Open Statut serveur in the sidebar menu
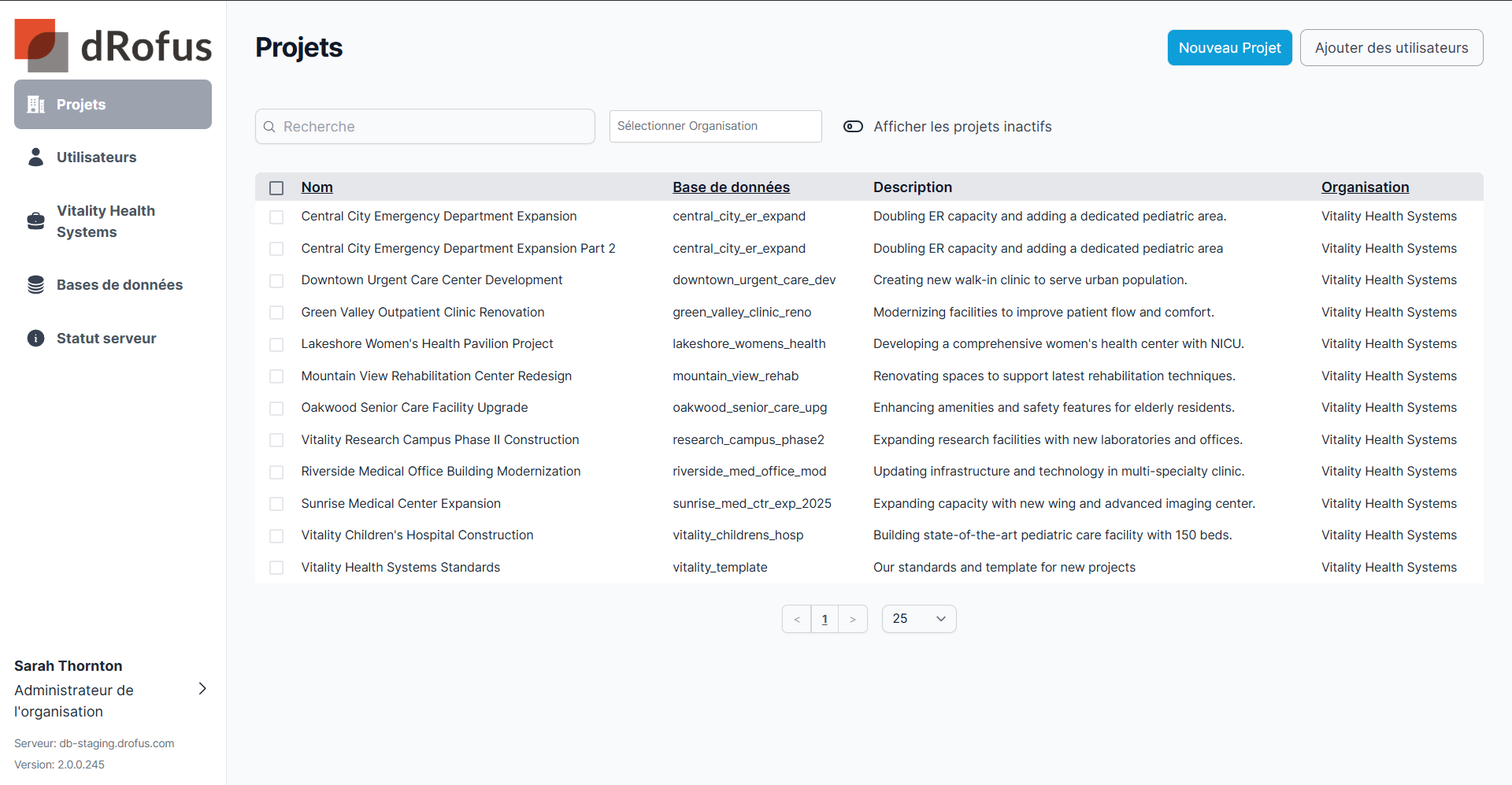Image resolution: width=1512 pixels, height=785 pixels. (106, 339)
